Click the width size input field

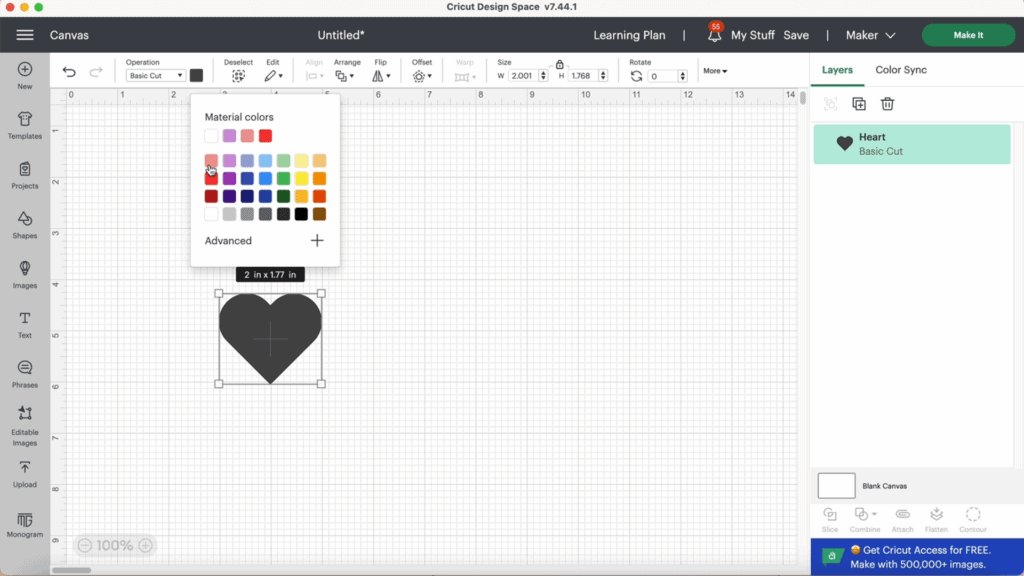[x=523, y=76]
